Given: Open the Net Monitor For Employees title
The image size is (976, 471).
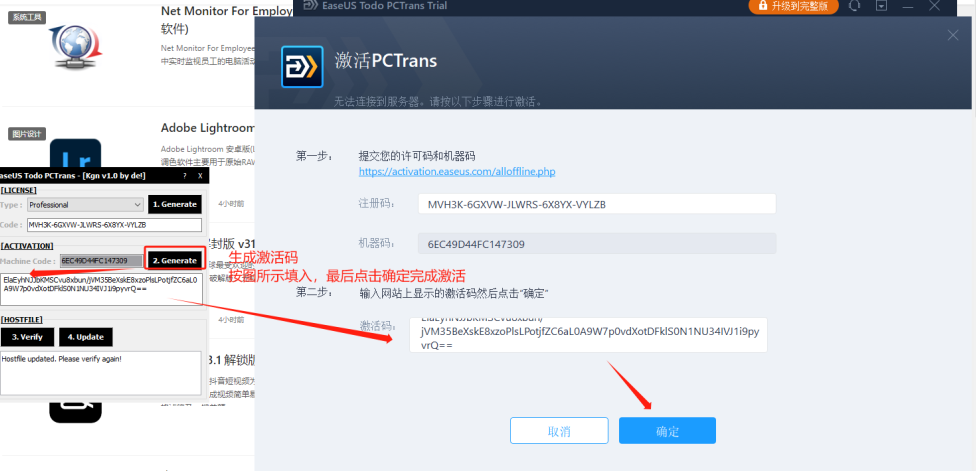Looking at the screenshot, I should 226,11.
